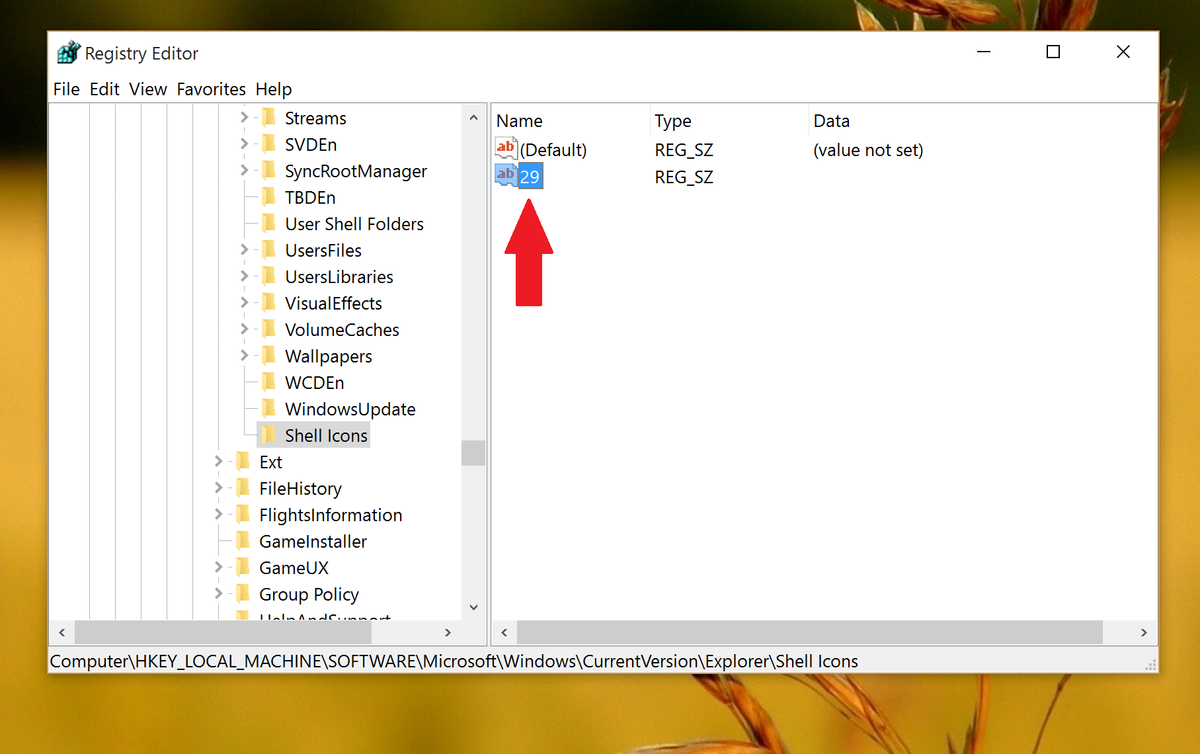Click the SVDEn folder icon
The width and height of the screenshot is (1200, 754).
point(267,144)
